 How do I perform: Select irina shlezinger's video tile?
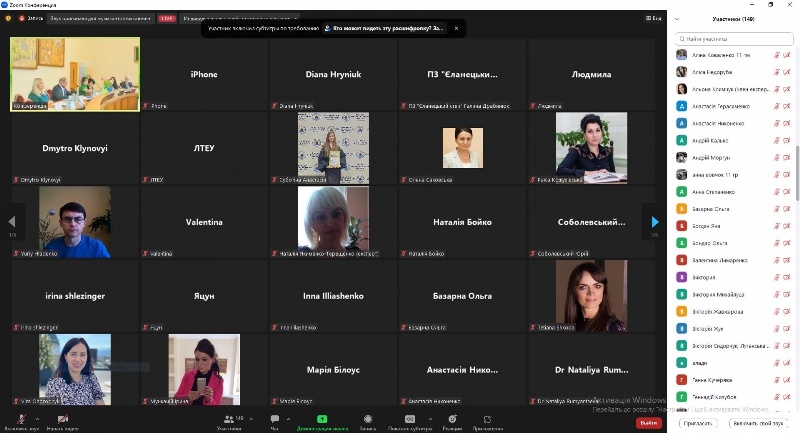(75, 296)
